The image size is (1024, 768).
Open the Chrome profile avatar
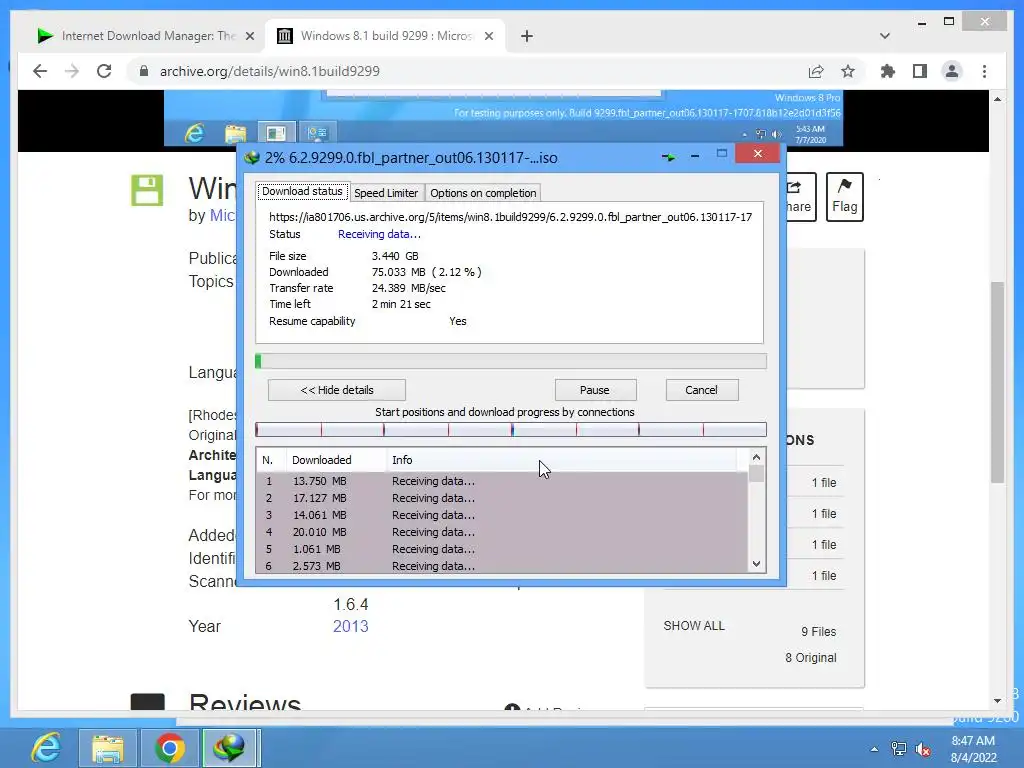coord(952,71)
